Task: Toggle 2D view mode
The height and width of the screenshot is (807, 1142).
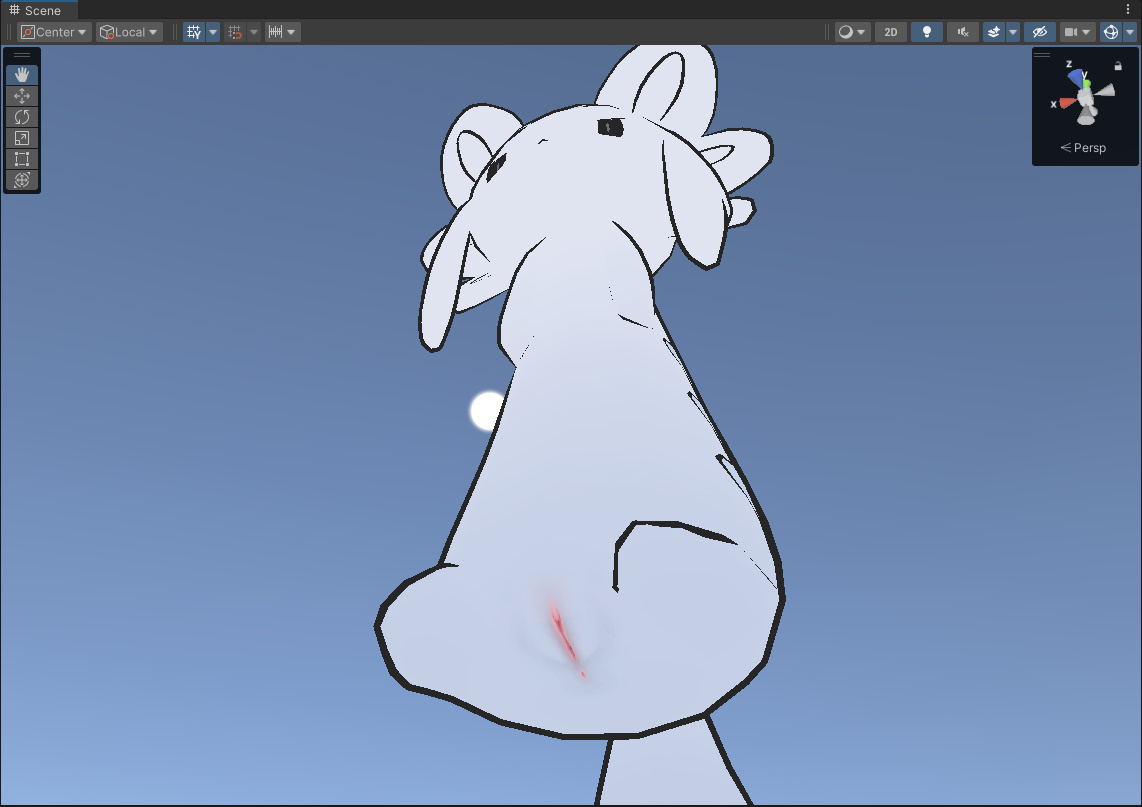Action: (x=890, y=32)
